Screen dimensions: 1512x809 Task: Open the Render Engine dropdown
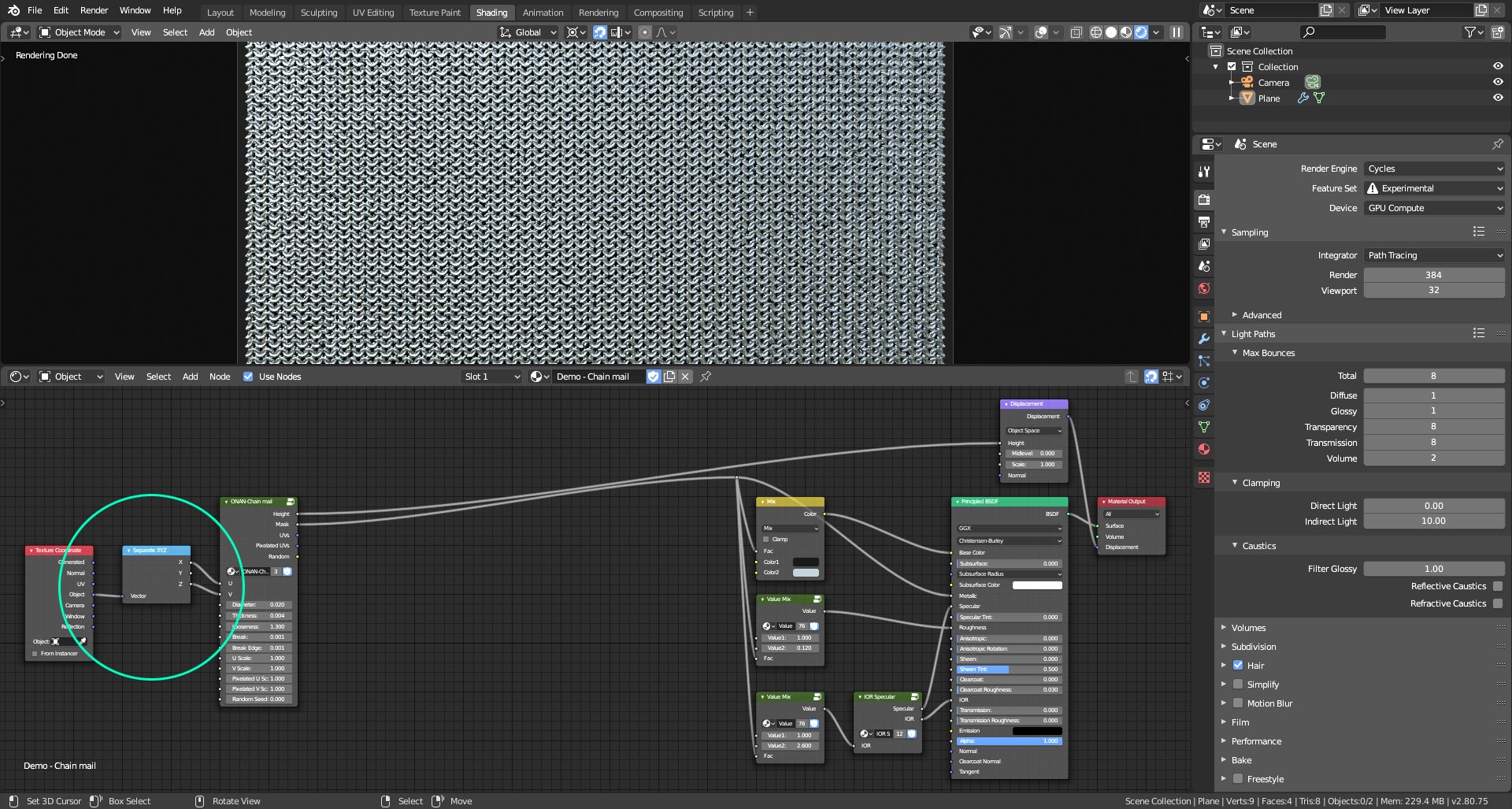tap(1434, 169)
